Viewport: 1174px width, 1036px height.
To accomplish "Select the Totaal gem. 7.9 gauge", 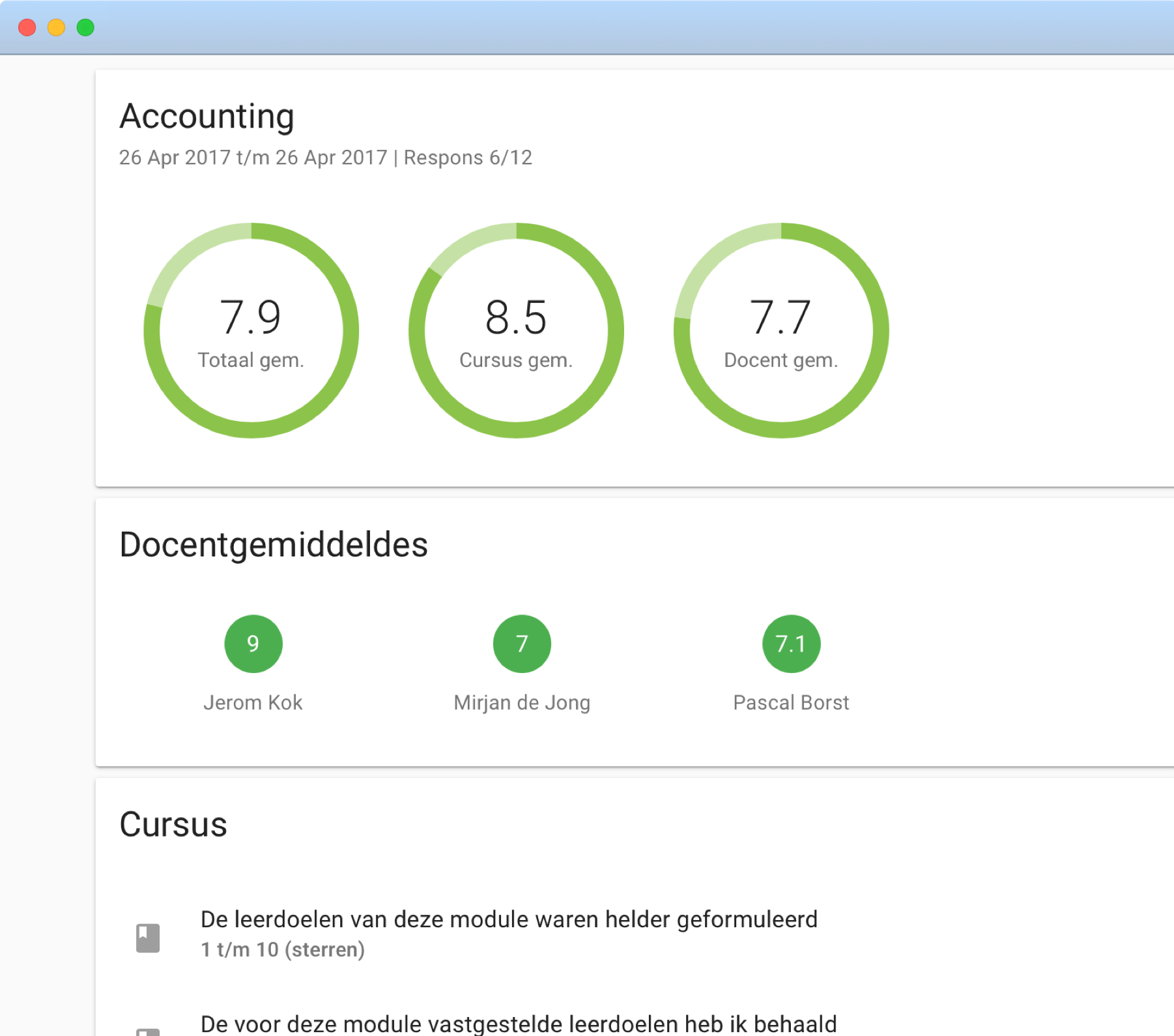I will (251, 330).
